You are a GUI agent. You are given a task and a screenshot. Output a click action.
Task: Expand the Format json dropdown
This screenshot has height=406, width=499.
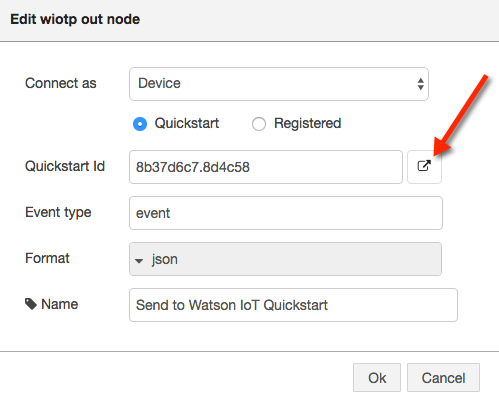pyautogui.click(x=285, y=259)
